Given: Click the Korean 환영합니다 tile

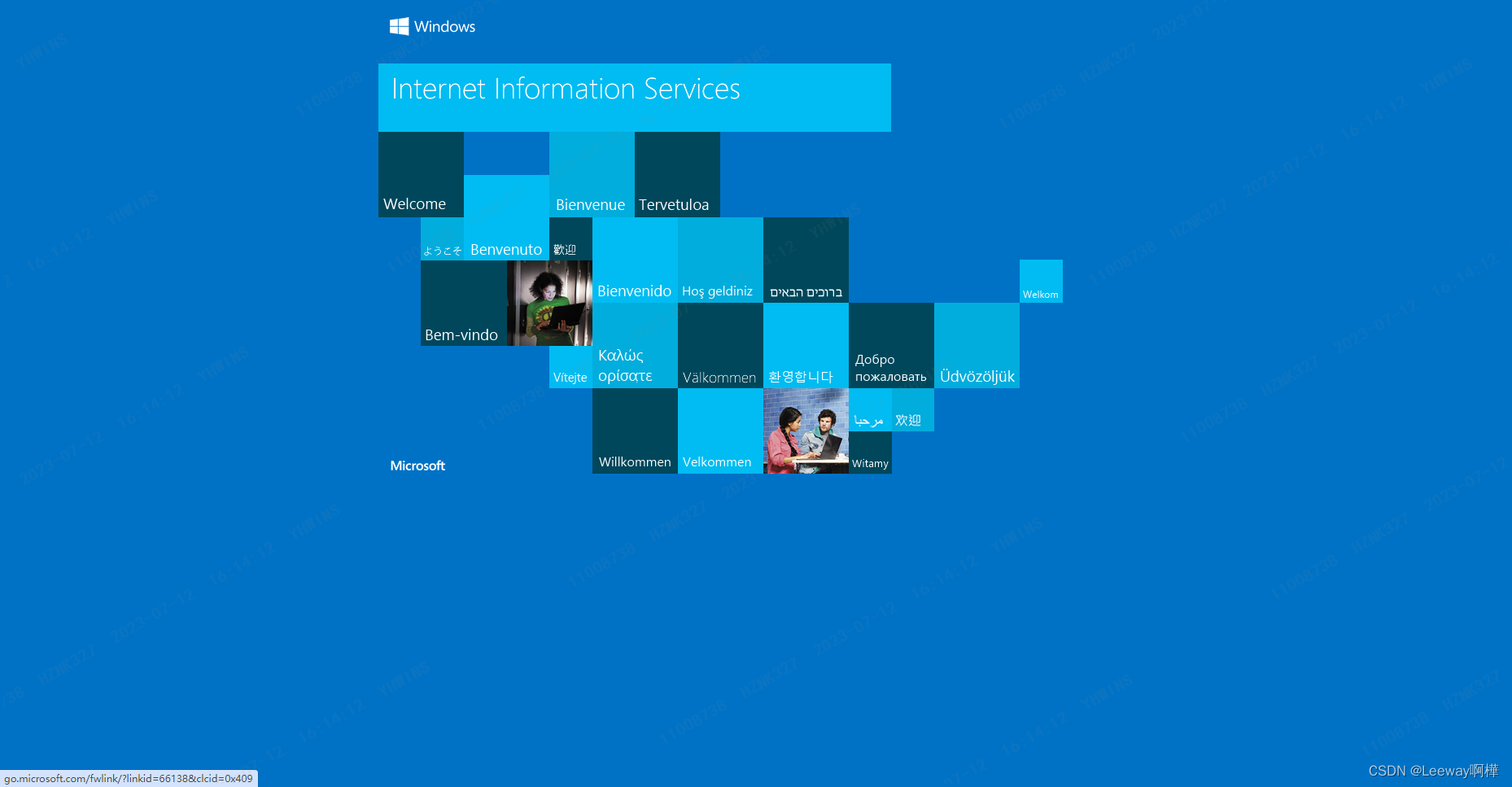Looking at the screenshot, I should 806,345.
